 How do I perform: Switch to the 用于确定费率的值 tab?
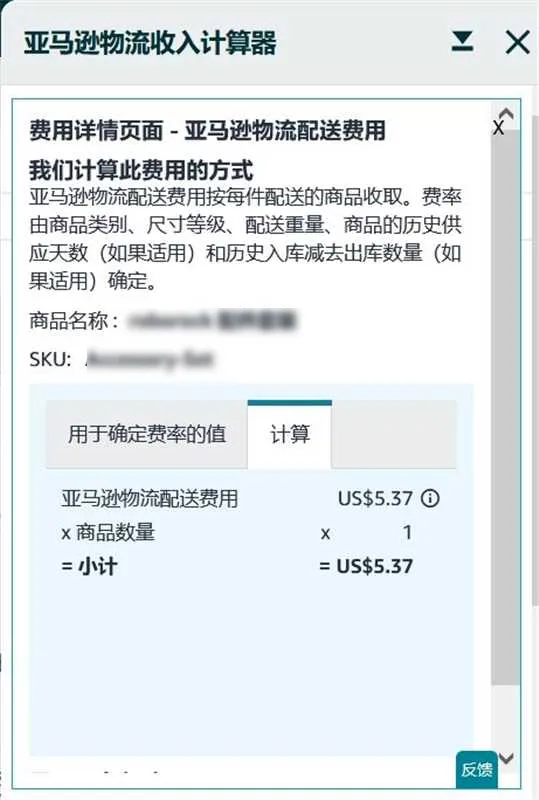(147, 434)
